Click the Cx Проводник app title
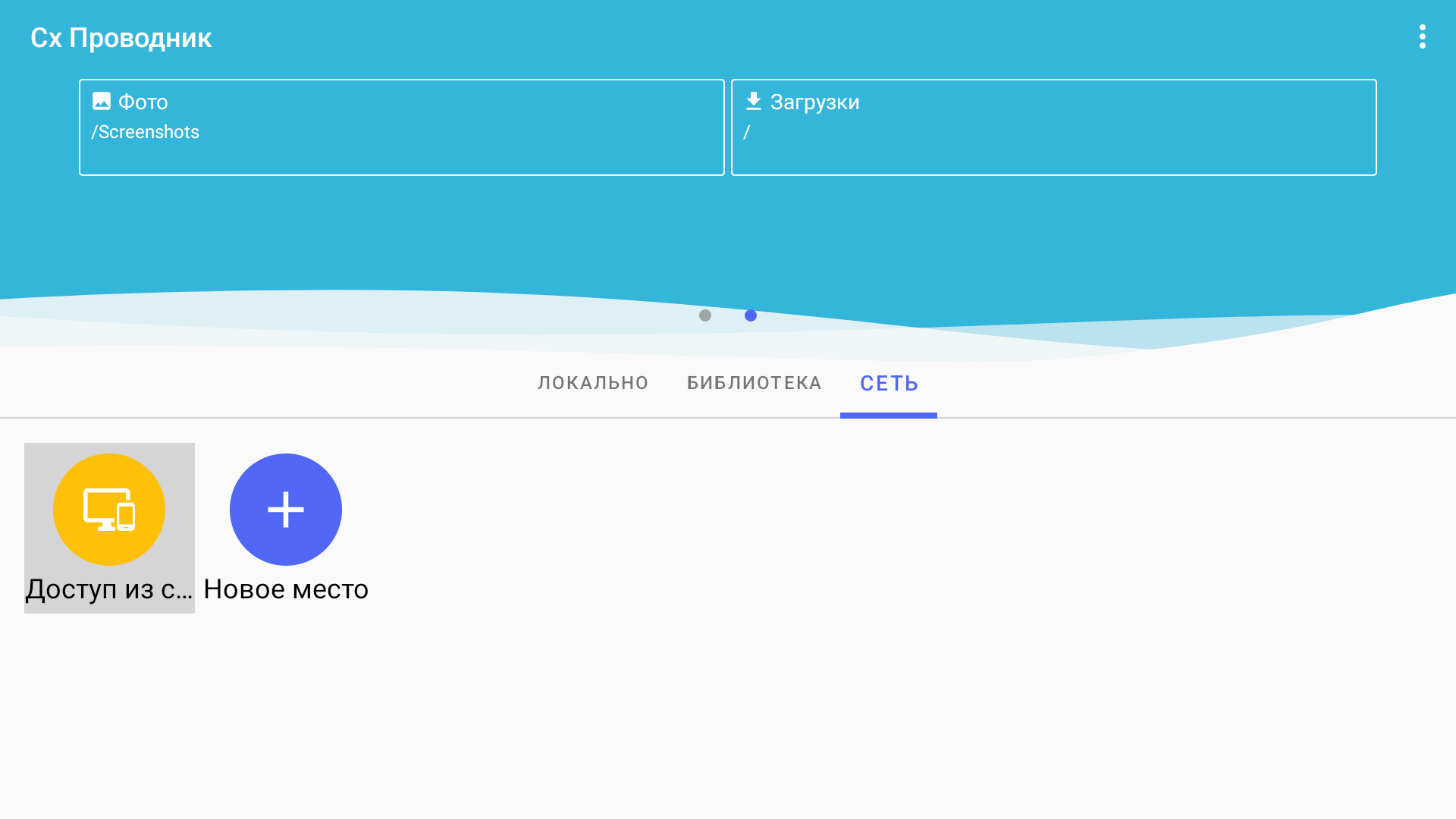 [x=121, y=38]
